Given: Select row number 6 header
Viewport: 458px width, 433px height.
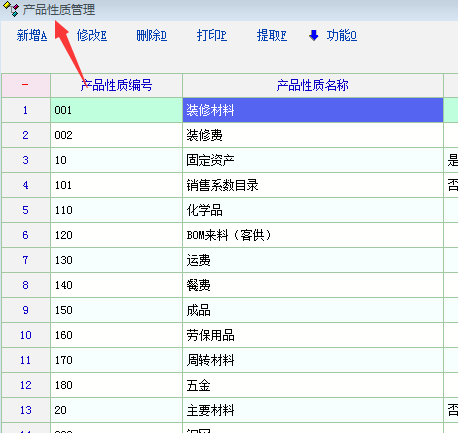Looking at the screenshot, I should pos(26,235).
